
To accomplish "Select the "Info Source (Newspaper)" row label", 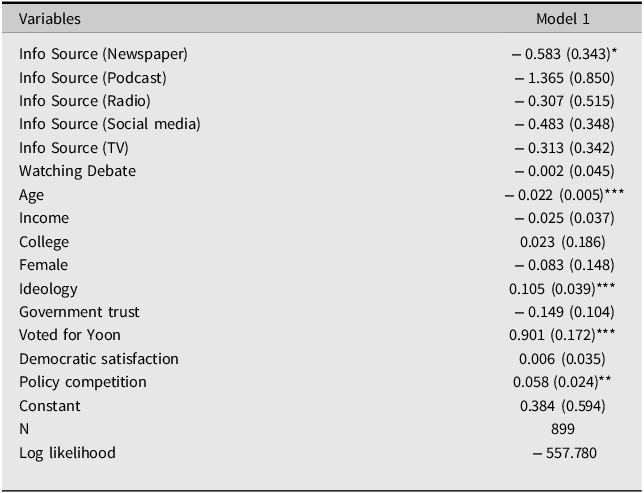I will coord(103,53).
